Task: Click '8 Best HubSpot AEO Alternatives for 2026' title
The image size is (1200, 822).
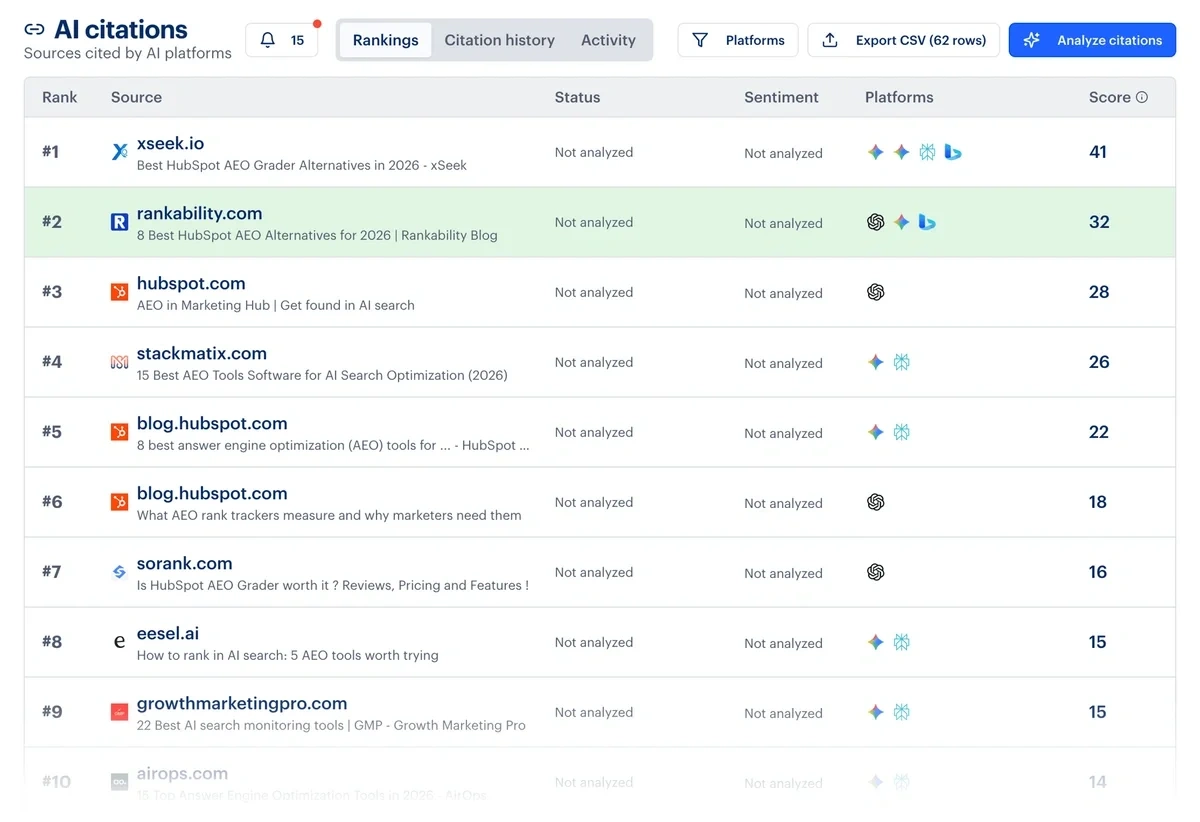Action: 317,235
